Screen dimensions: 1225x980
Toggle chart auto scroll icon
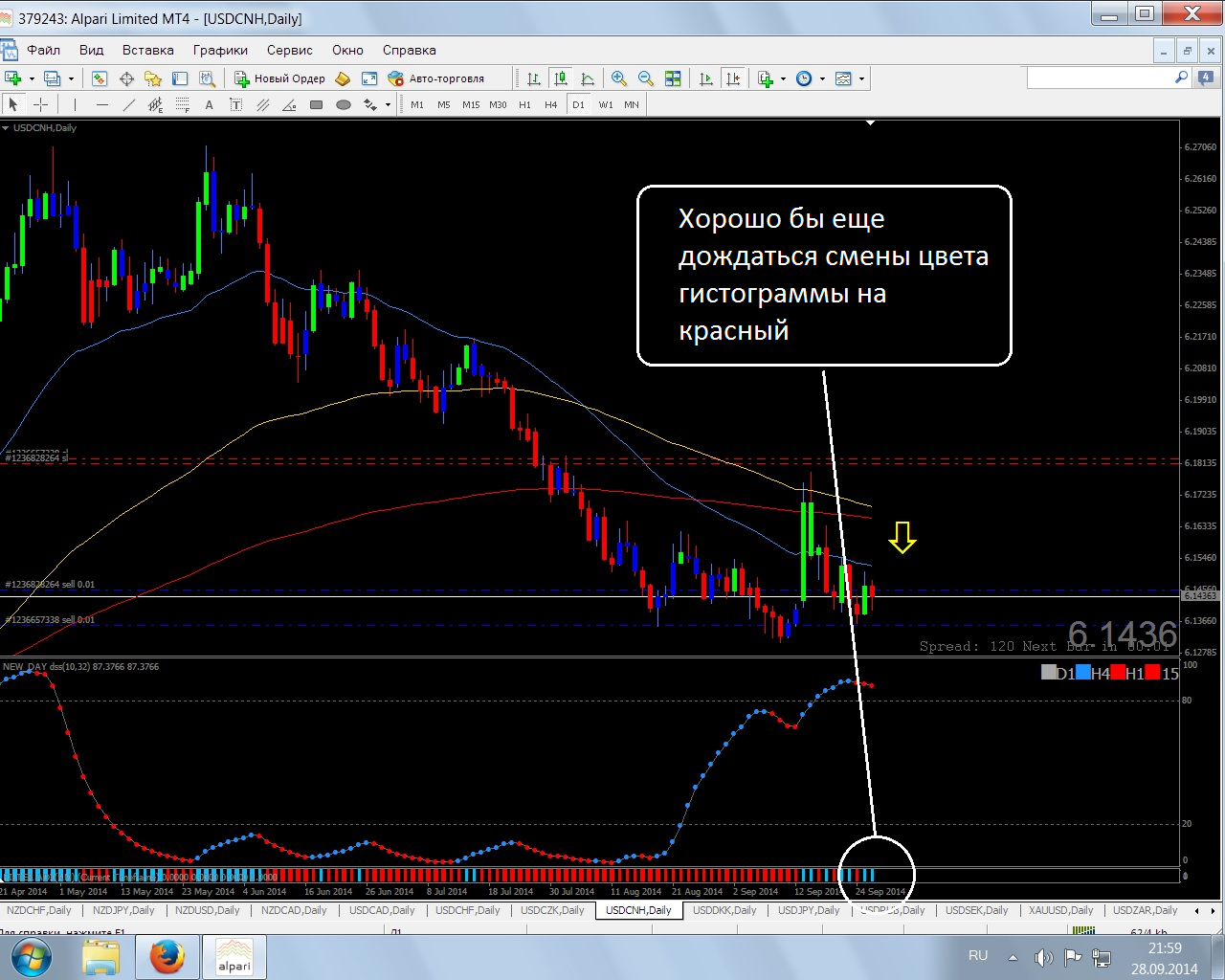[706, 78]
